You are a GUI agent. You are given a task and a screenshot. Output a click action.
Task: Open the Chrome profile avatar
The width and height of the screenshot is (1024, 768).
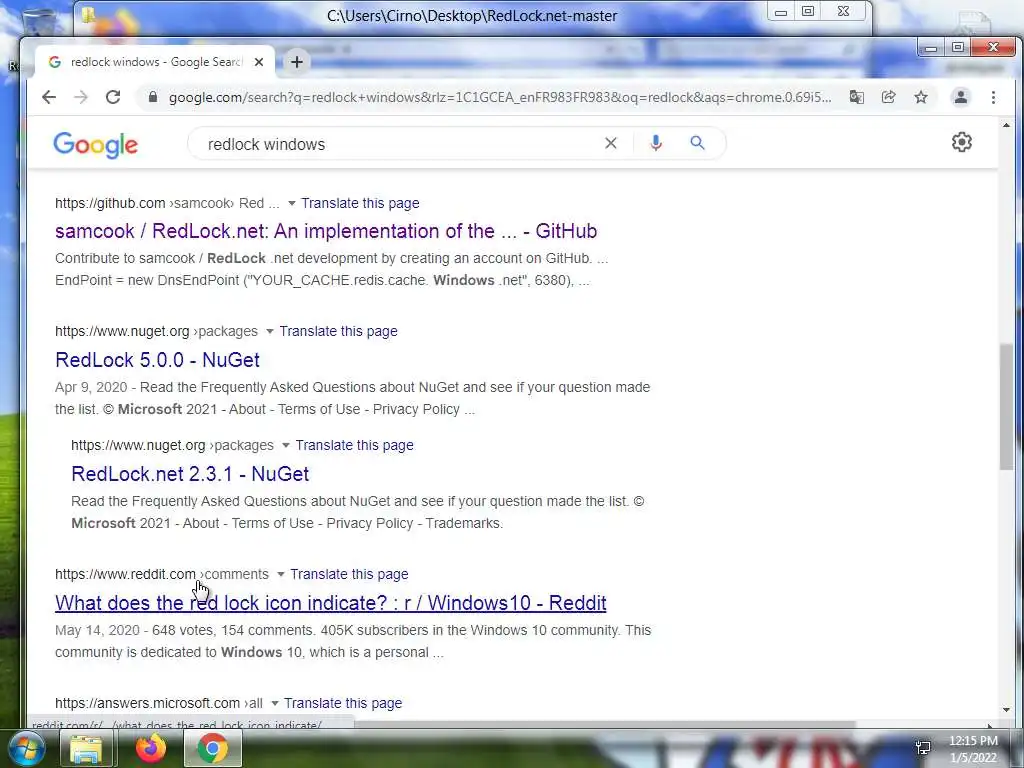tap(961, 97)
